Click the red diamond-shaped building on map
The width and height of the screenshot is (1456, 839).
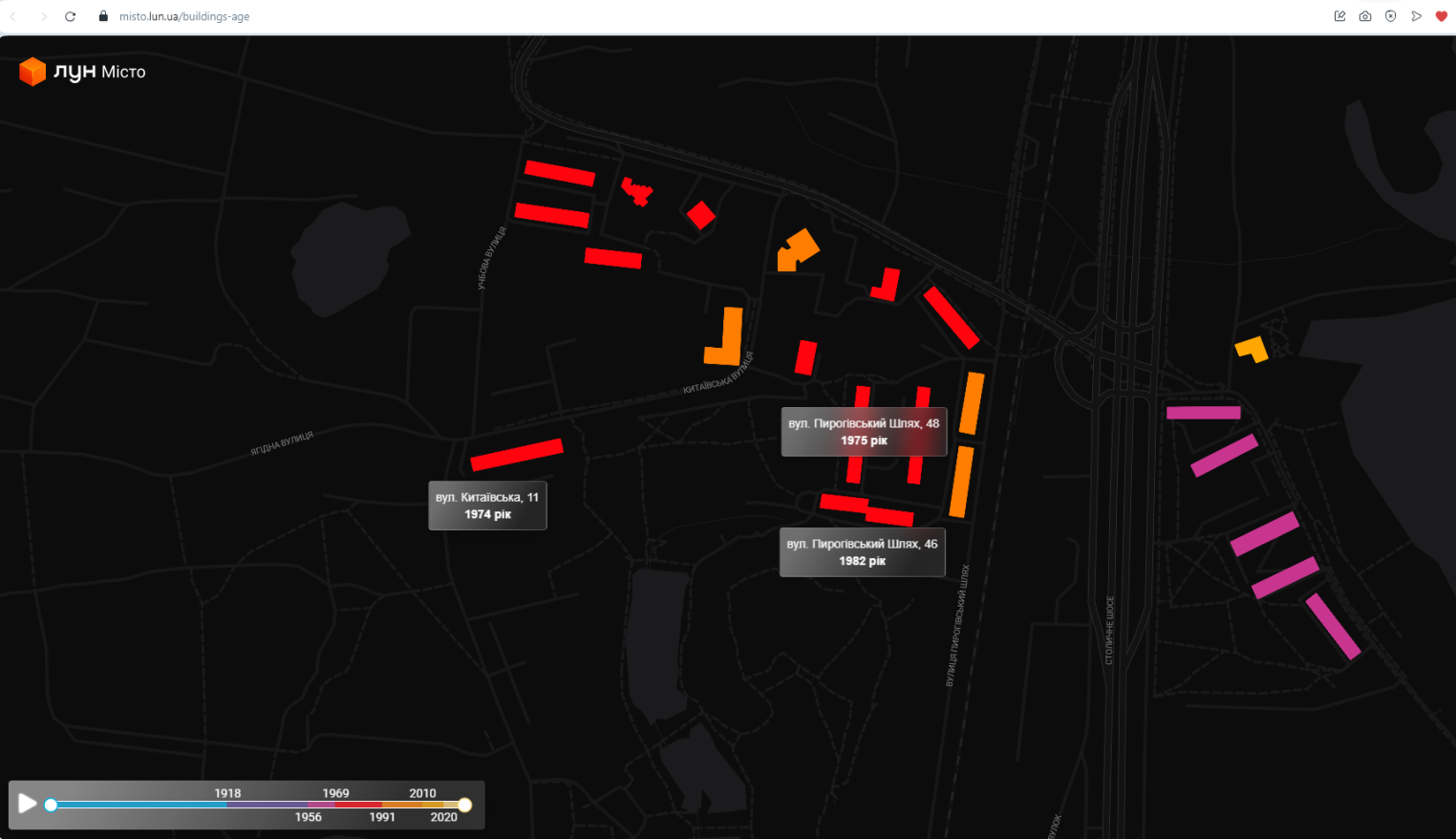(701, 215)
